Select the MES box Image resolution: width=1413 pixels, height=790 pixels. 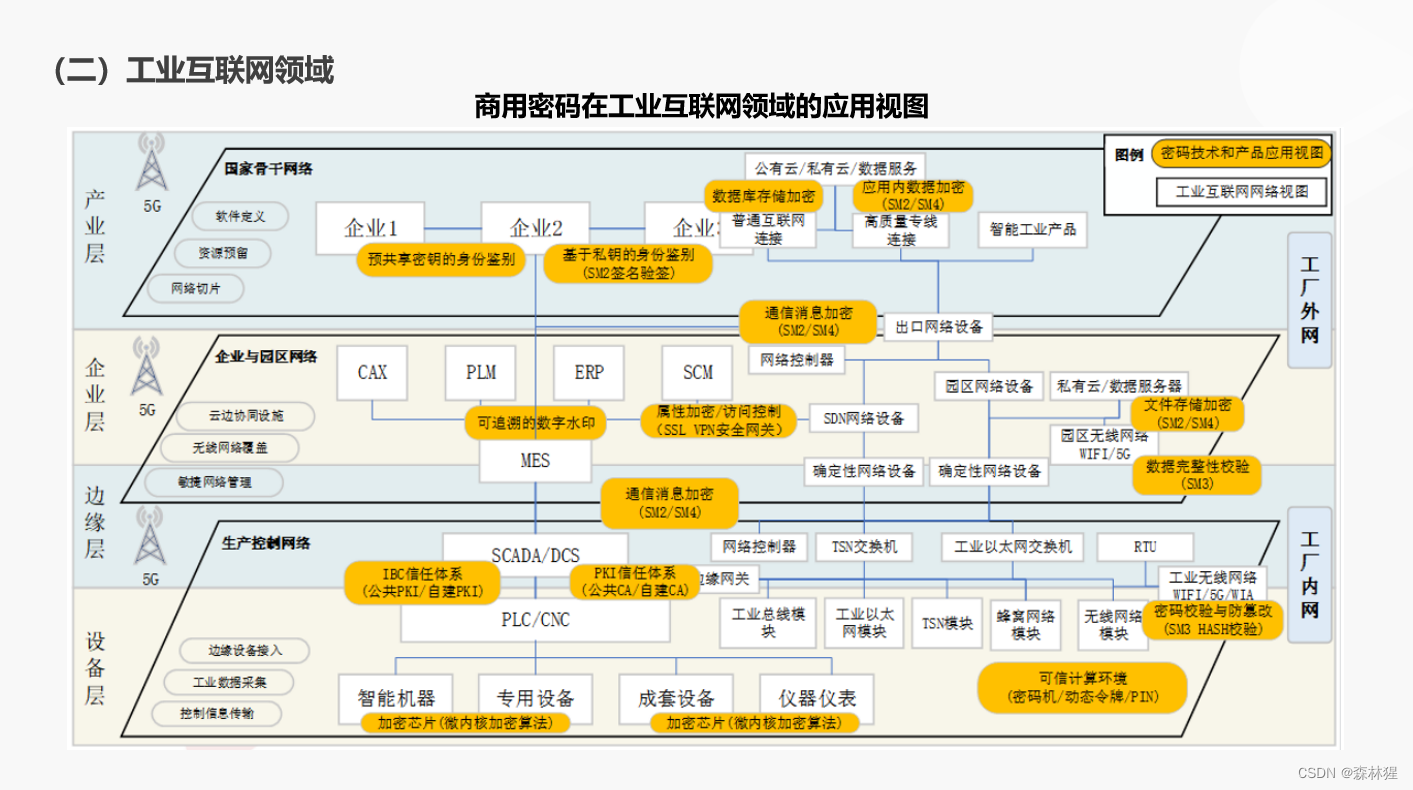click(x=535, y=461)
